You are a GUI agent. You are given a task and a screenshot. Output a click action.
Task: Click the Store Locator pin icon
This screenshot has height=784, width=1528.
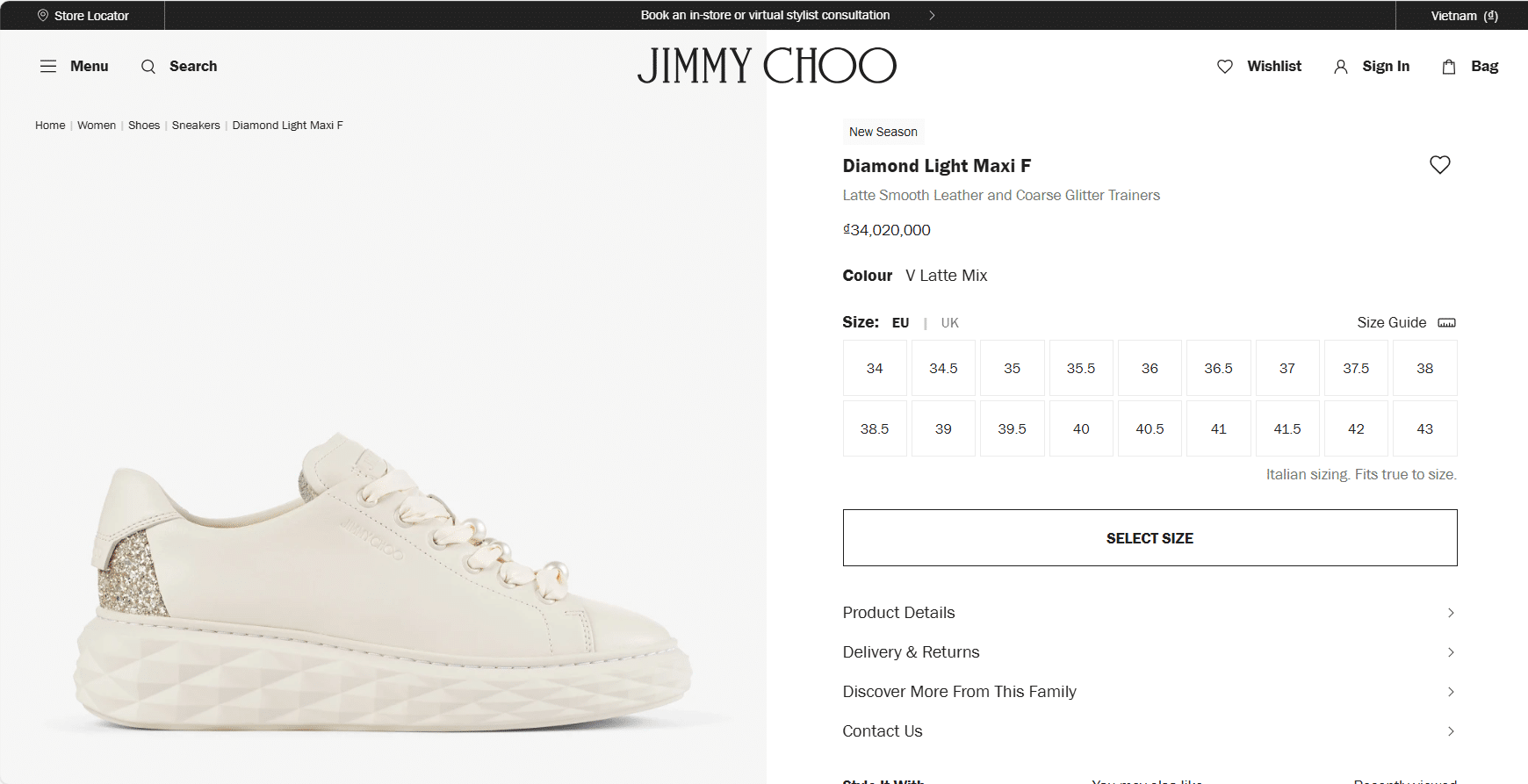coord(43,16)
